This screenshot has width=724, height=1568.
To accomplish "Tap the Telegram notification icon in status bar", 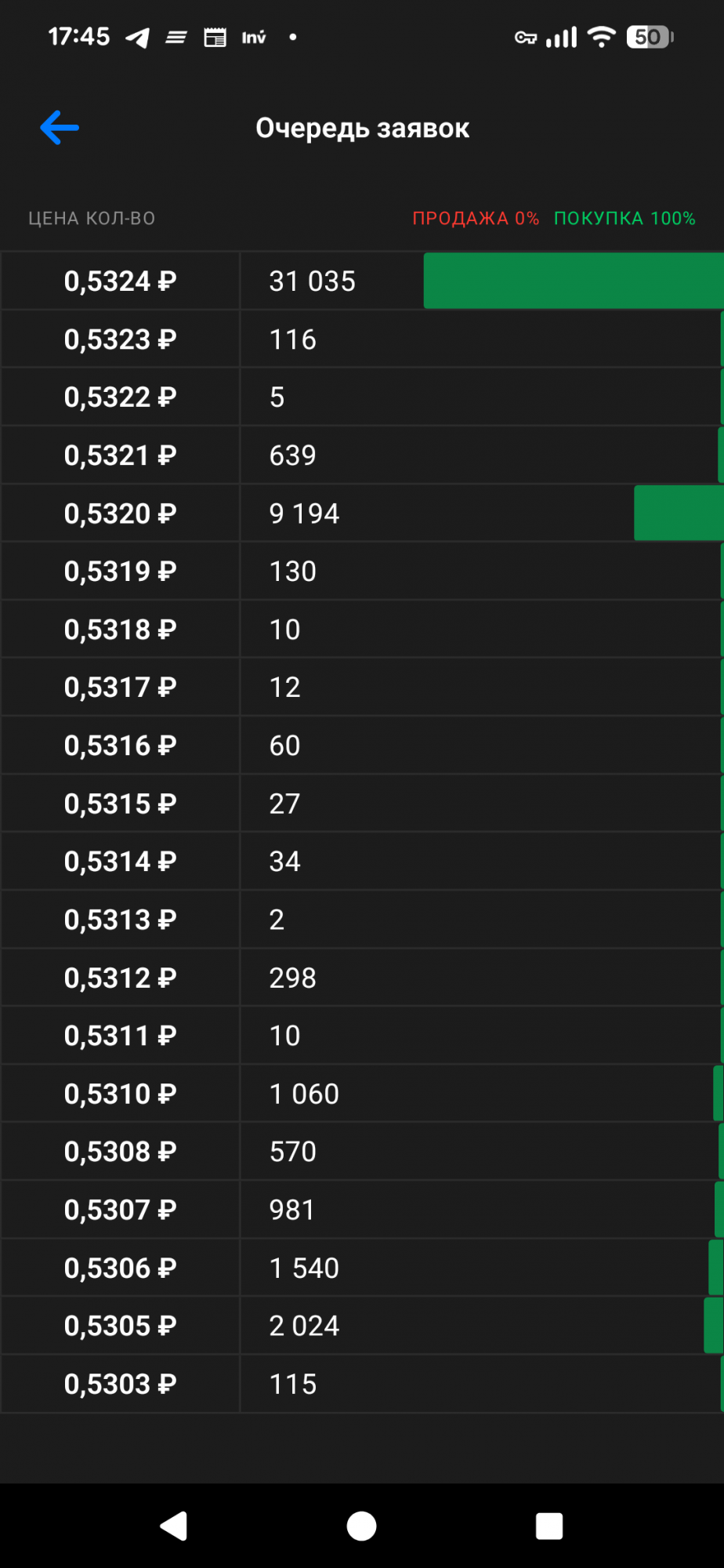I will tap(138, 38).
